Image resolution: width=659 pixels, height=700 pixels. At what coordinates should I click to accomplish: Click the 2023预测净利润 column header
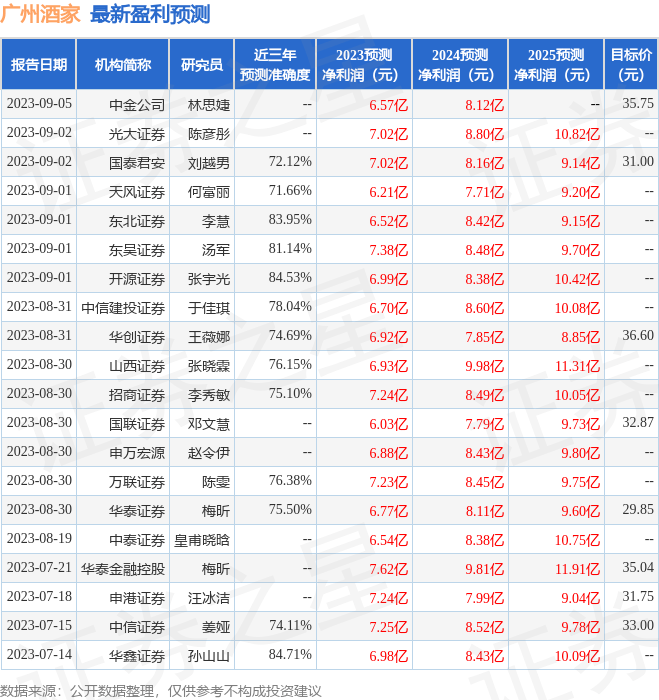(364, 65)
